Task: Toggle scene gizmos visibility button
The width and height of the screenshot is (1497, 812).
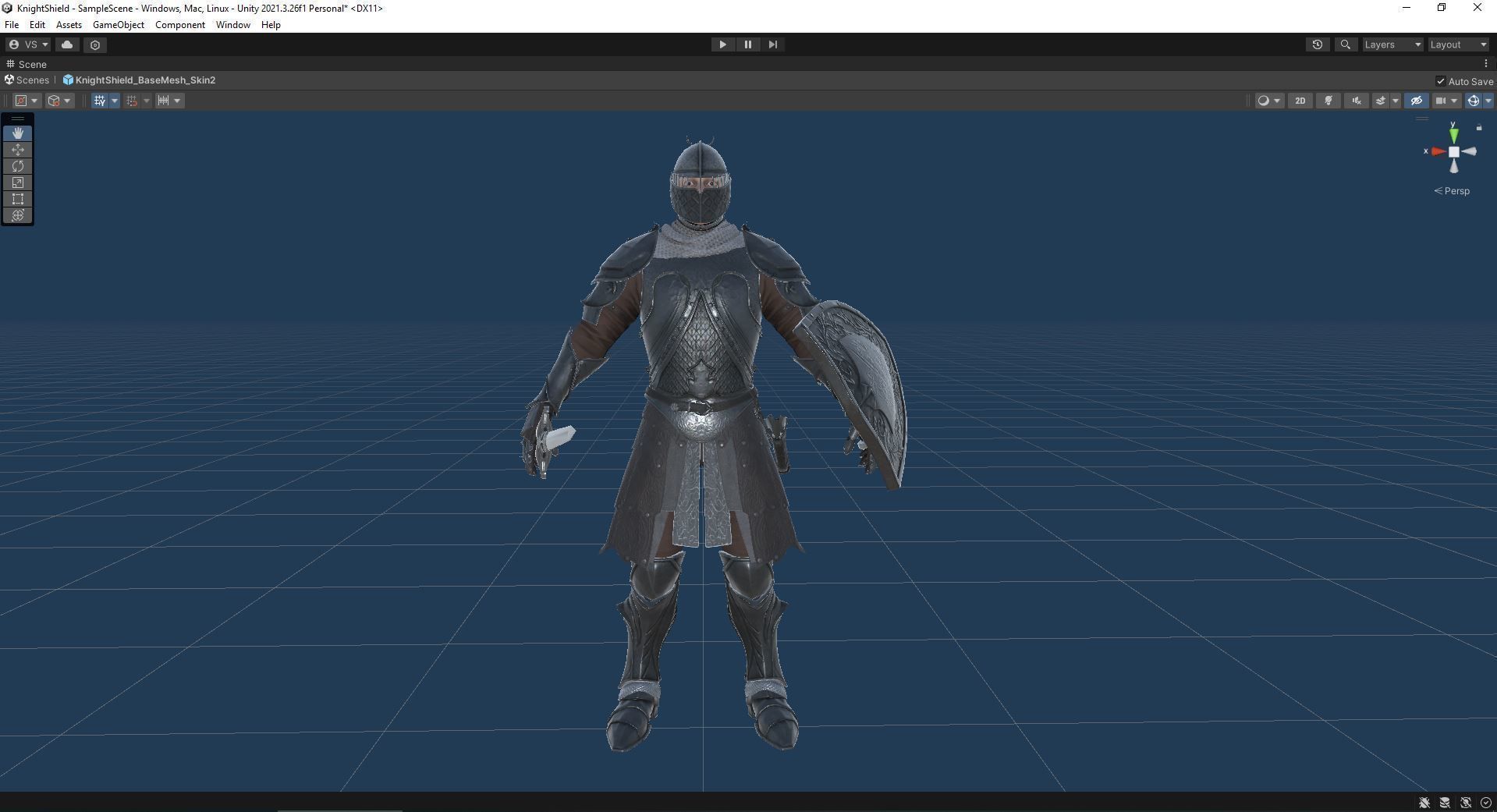Action: (1474, 101)
